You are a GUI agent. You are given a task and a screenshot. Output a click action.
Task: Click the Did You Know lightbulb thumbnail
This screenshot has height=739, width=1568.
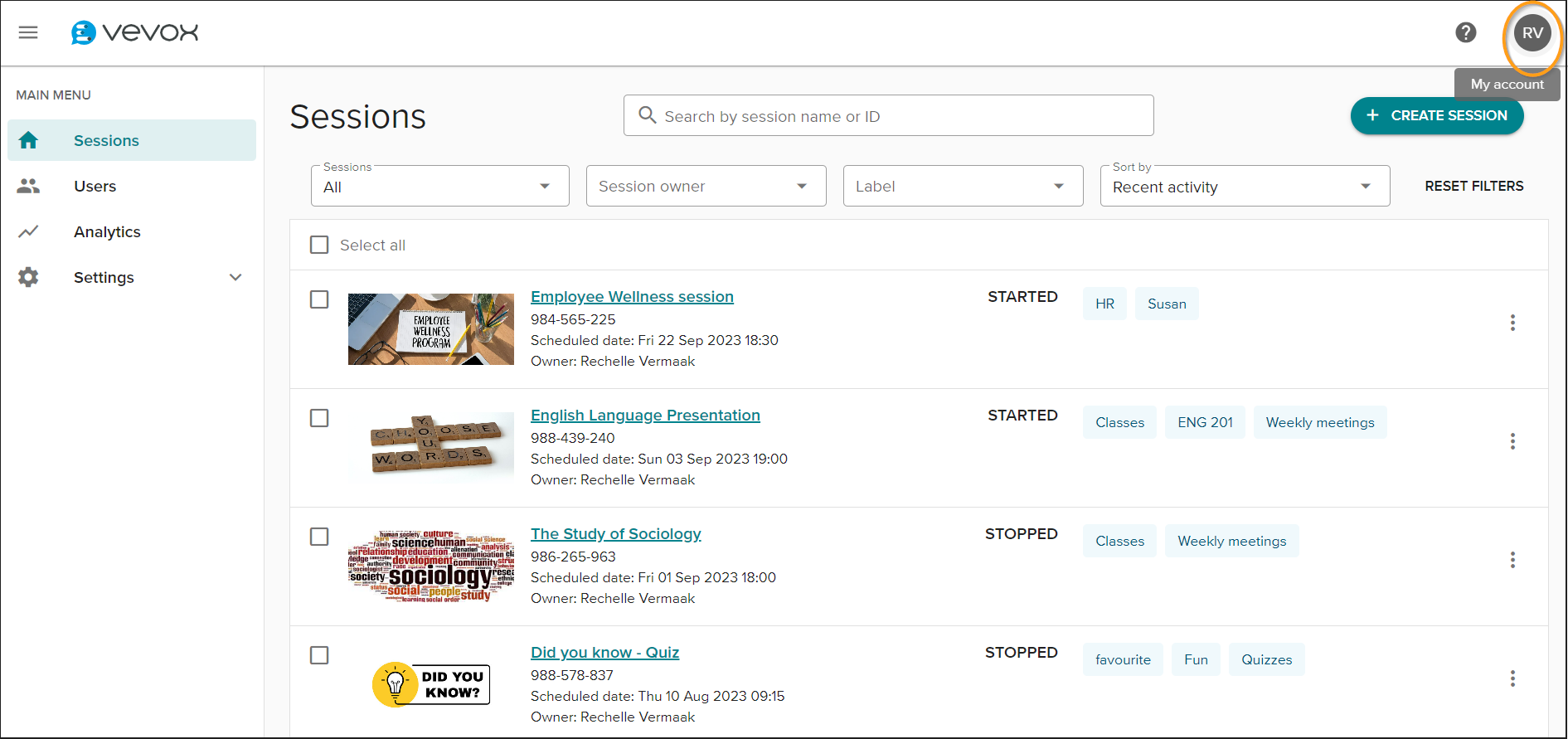431,685
